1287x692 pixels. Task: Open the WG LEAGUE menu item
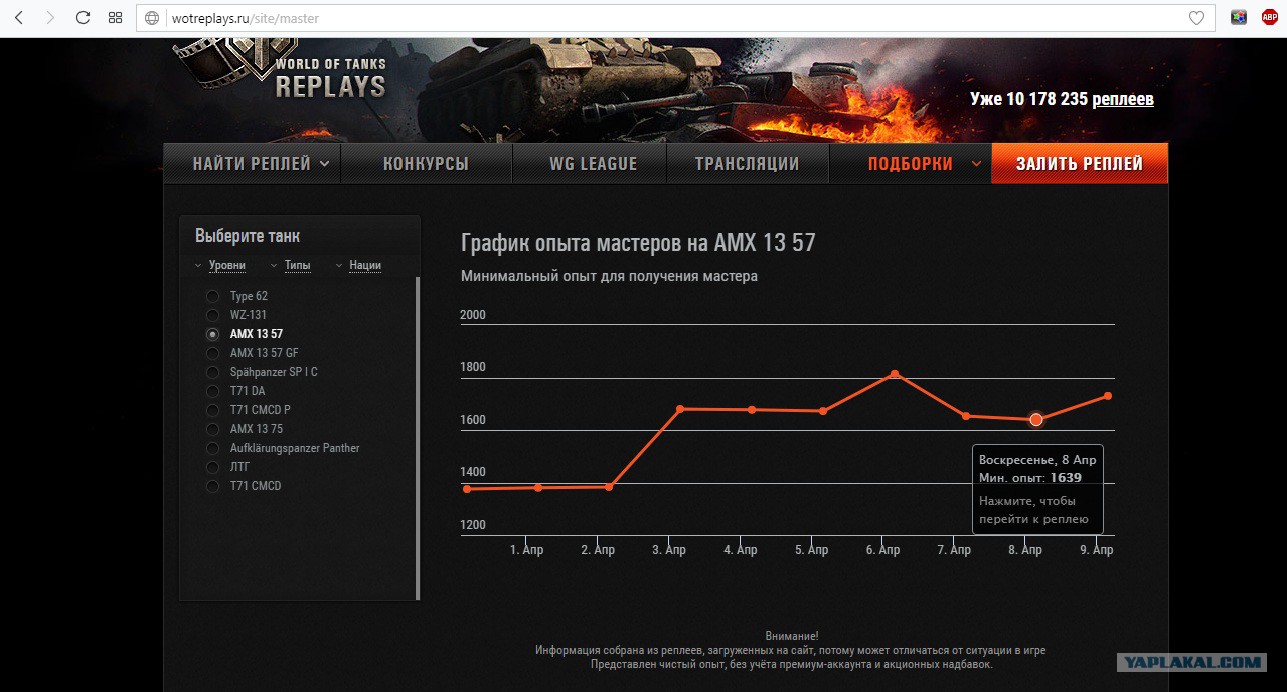[593, 164]
